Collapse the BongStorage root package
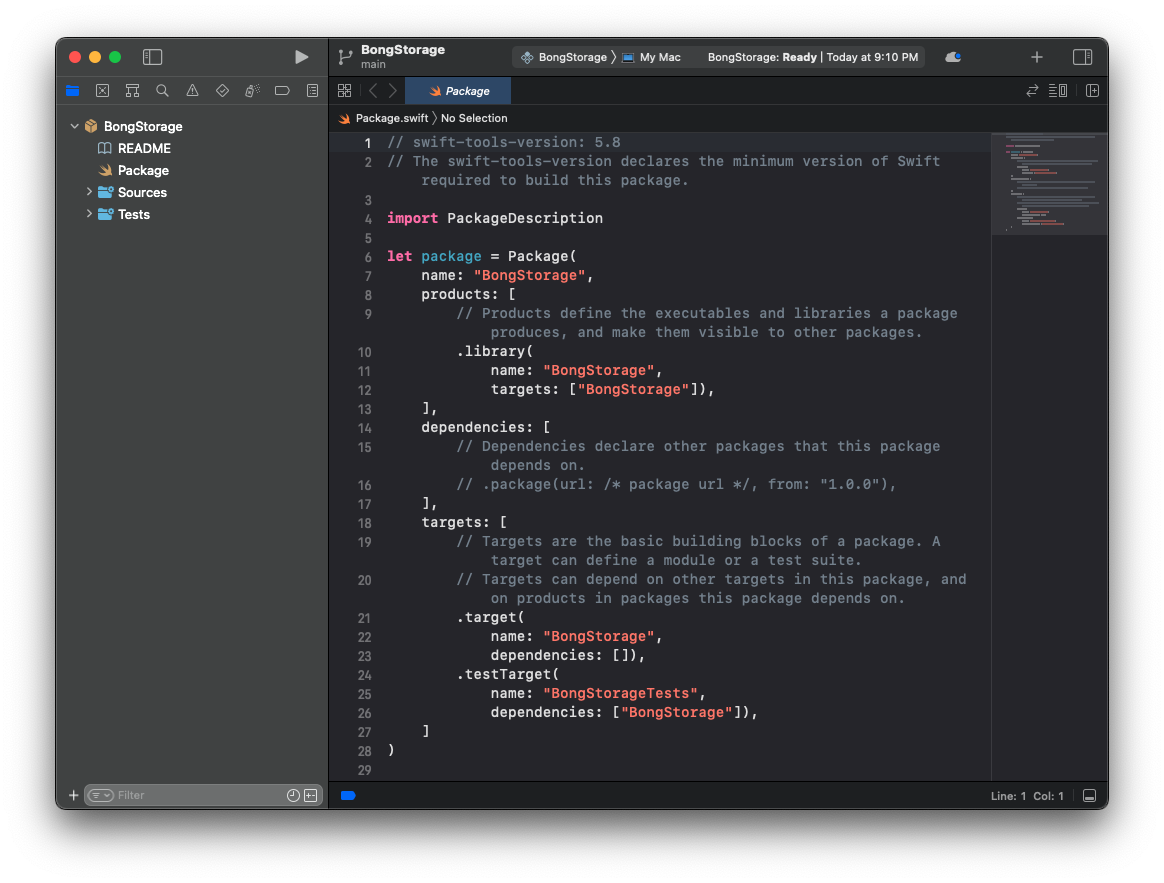The image size is (1164, 883). pos(74,126)
